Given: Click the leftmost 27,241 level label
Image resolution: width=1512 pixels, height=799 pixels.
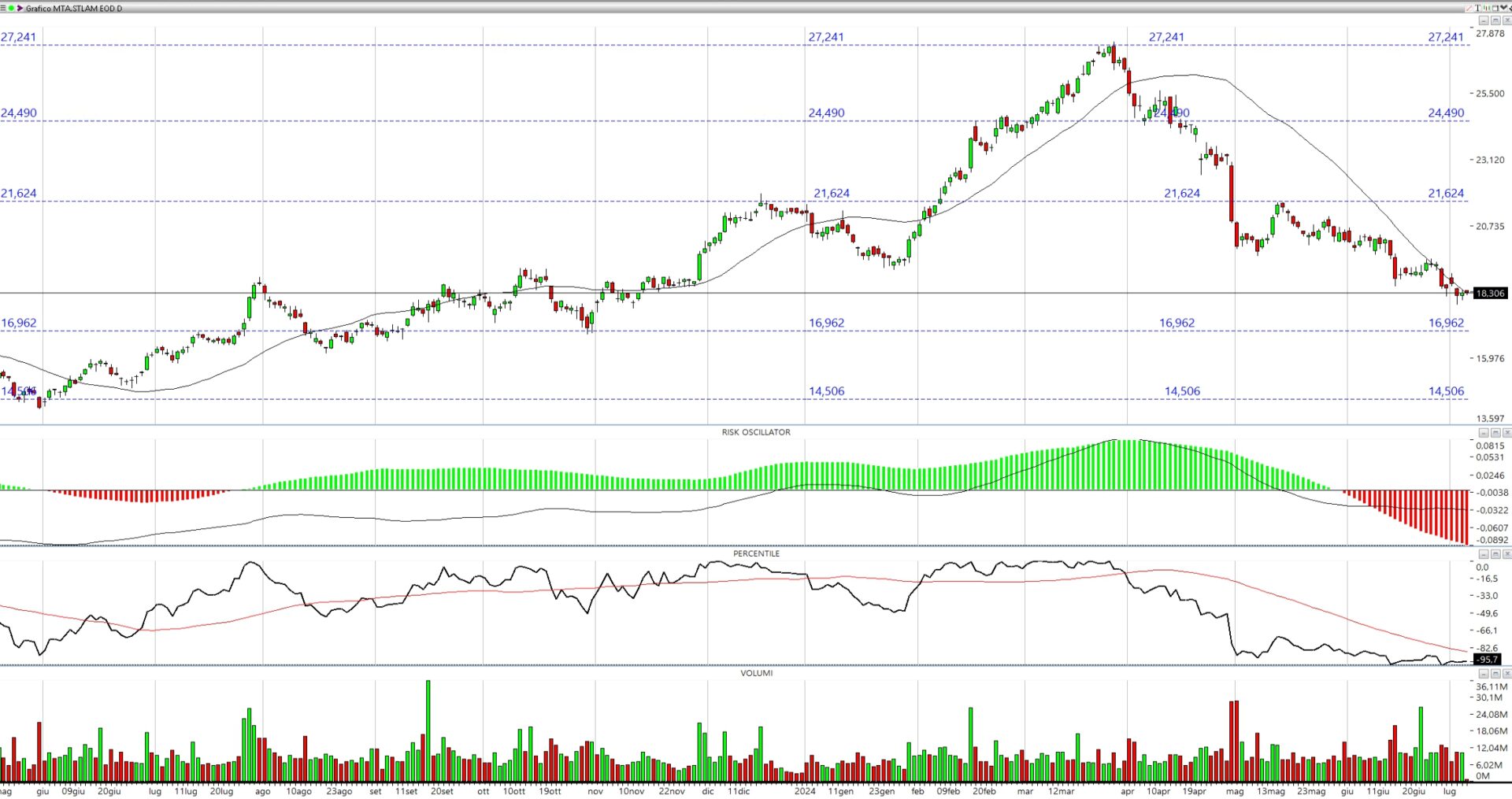Looking at the screenshot, I should pos(18,37).
